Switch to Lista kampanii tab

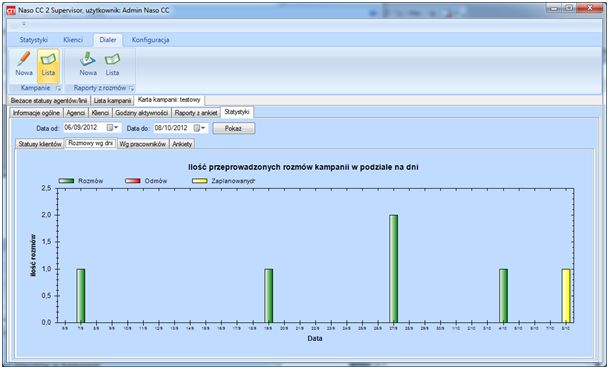tap(112, 101)
